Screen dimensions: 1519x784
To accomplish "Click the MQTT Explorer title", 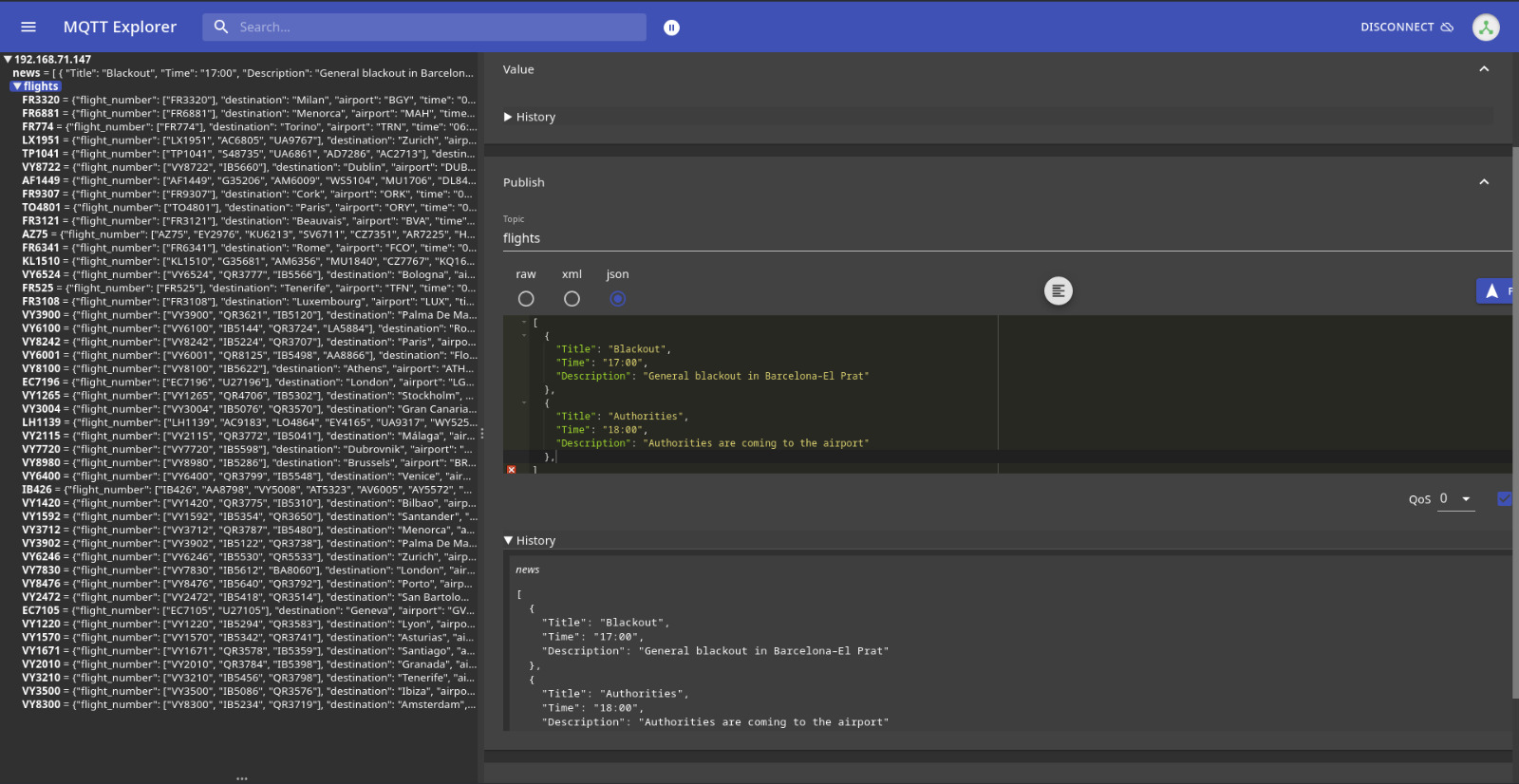I will 120,27.
